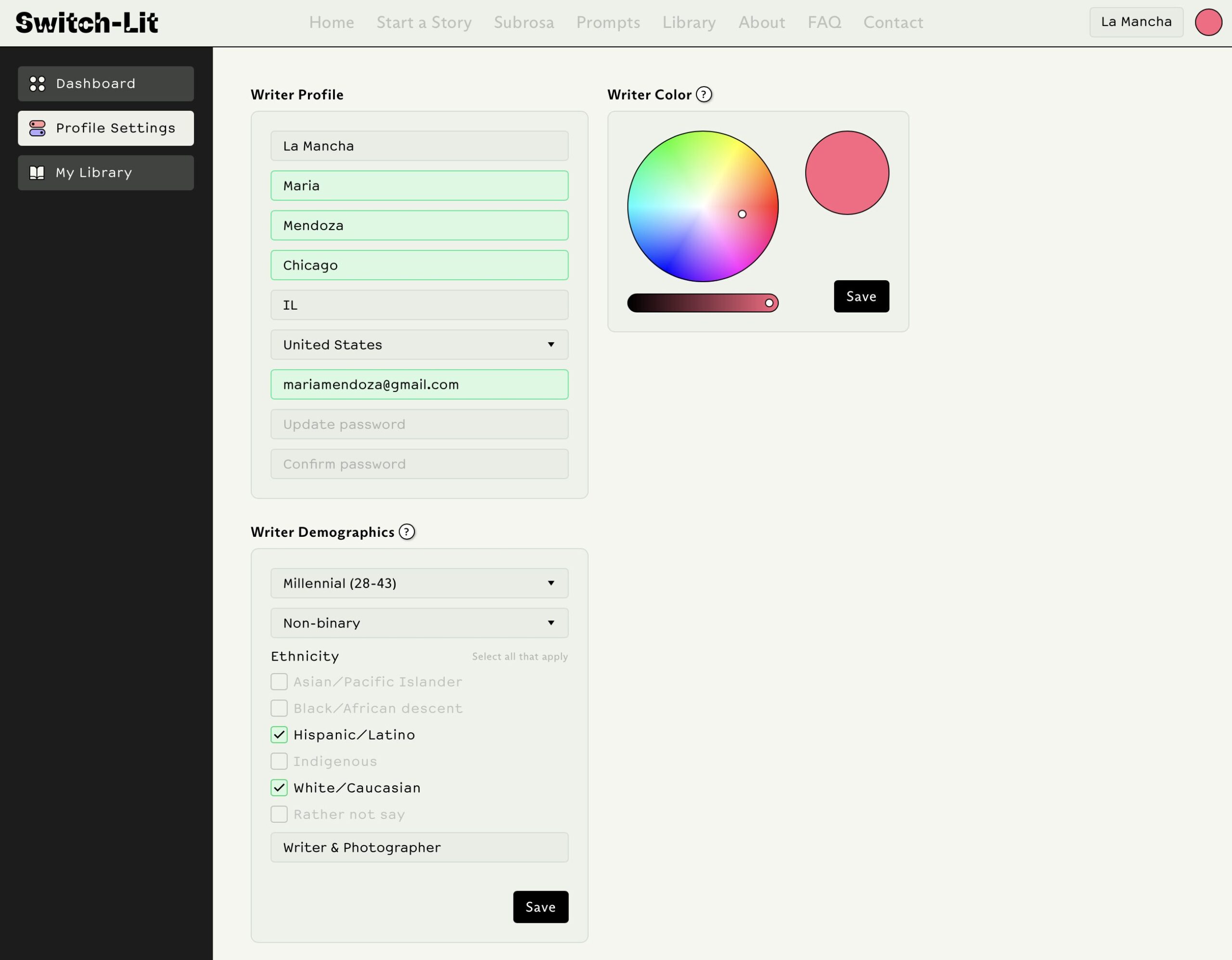Open the United States country dropdown
Viewport: 1232px width, 960px height.
pyautogui.click(x=419, y=345)
